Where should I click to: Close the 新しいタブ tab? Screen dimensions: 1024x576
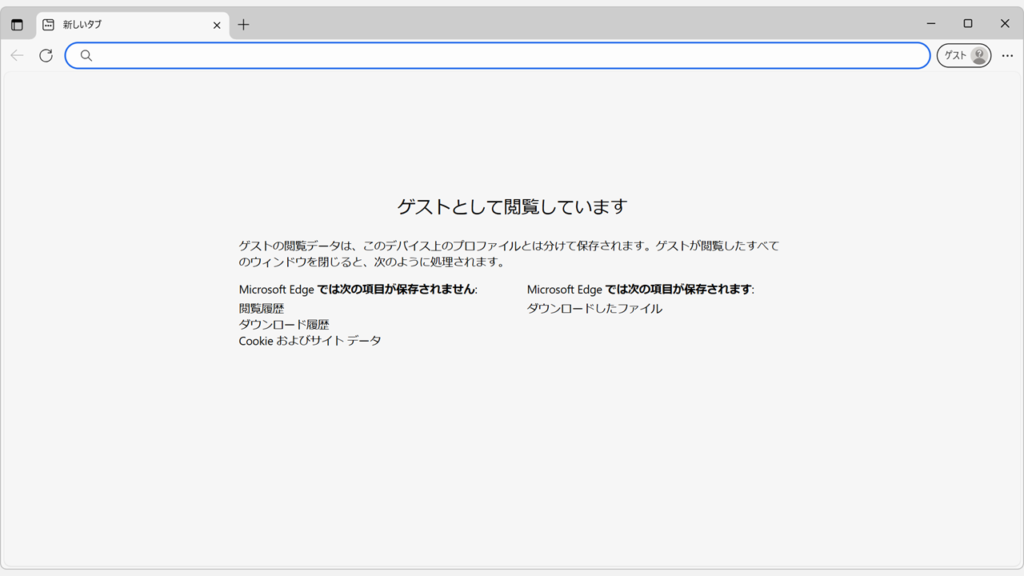tap(216, 23)
